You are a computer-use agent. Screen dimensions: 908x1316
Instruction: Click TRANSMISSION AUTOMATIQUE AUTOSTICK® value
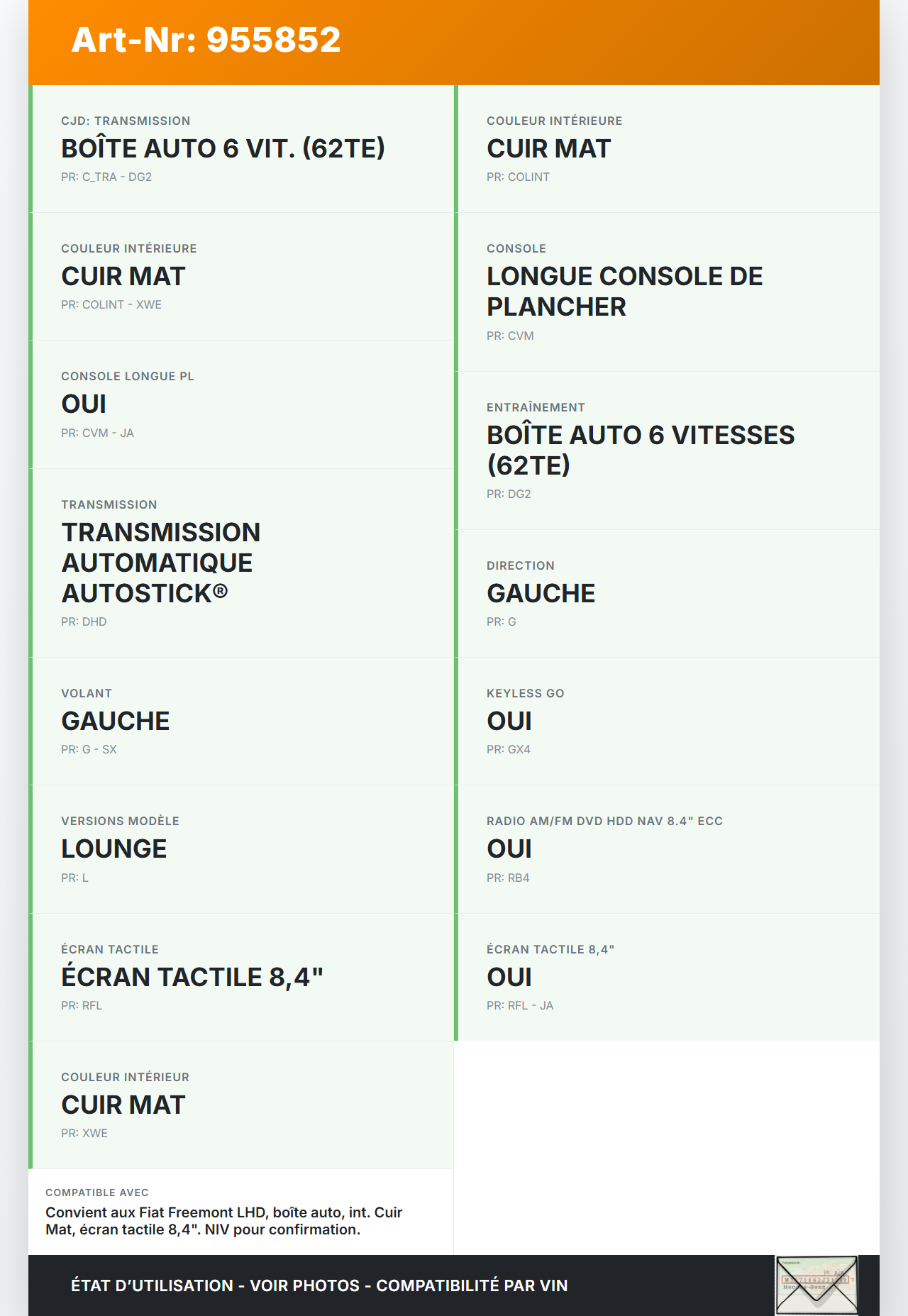[161, 563]
